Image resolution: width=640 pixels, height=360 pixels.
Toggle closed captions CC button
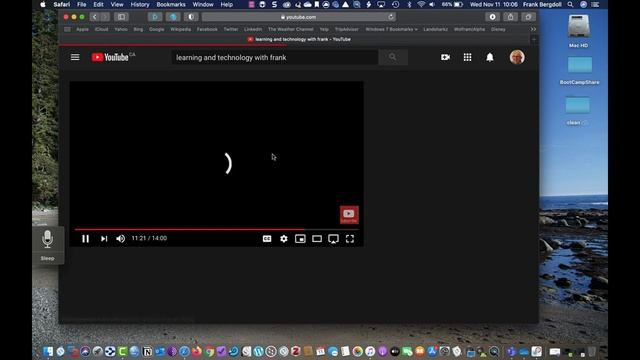click(267, 239)
